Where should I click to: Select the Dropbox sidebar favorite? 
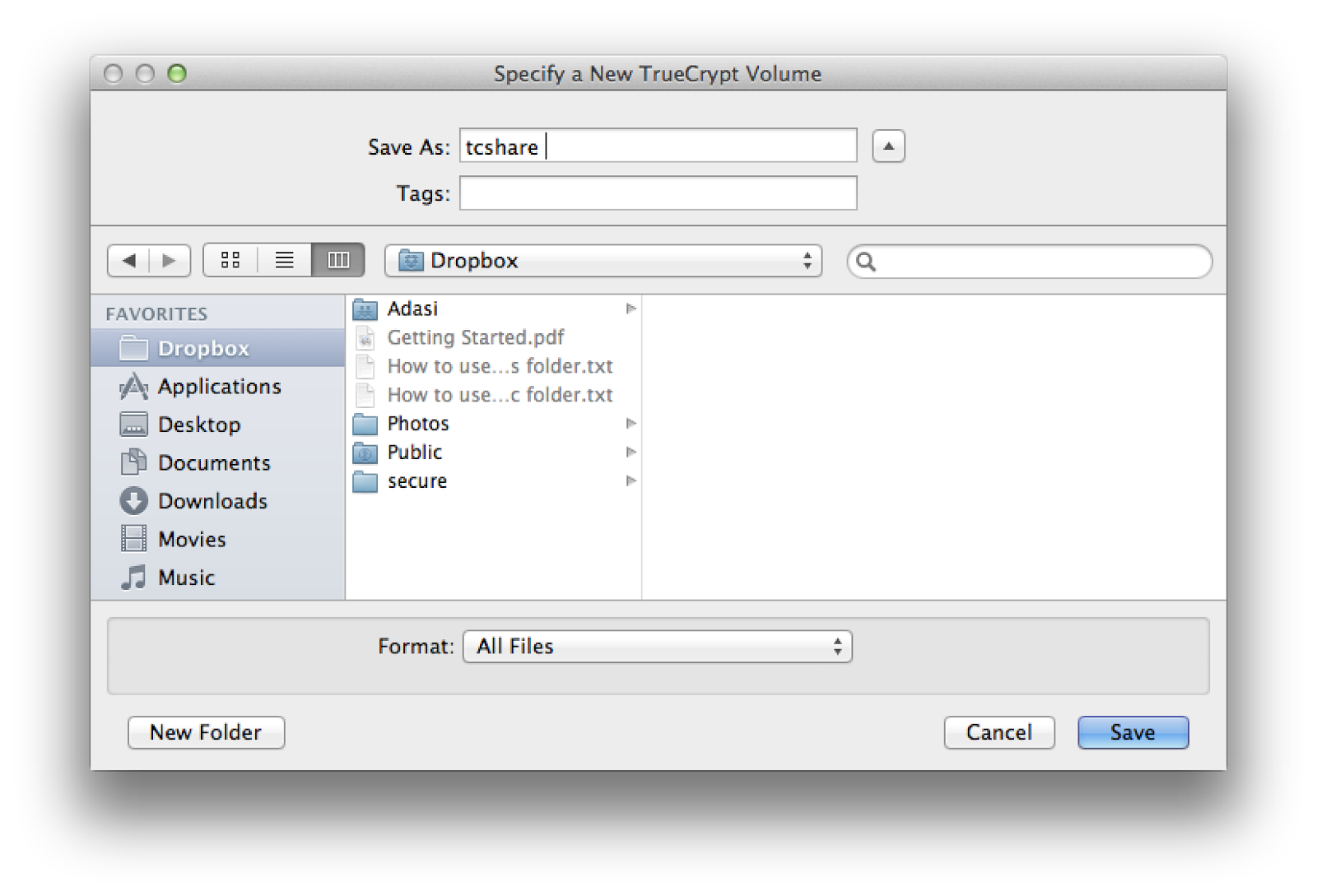pos(203,348)
